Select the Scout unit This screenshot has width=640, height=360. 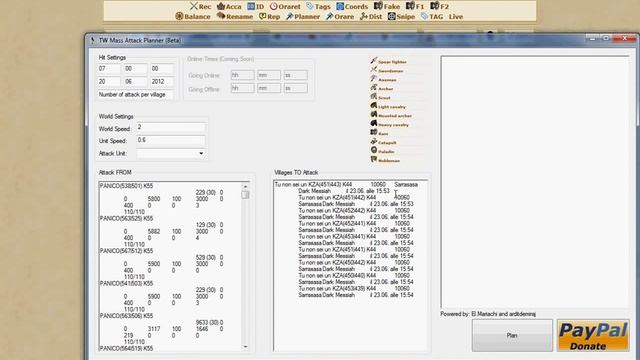click(380, 97)
